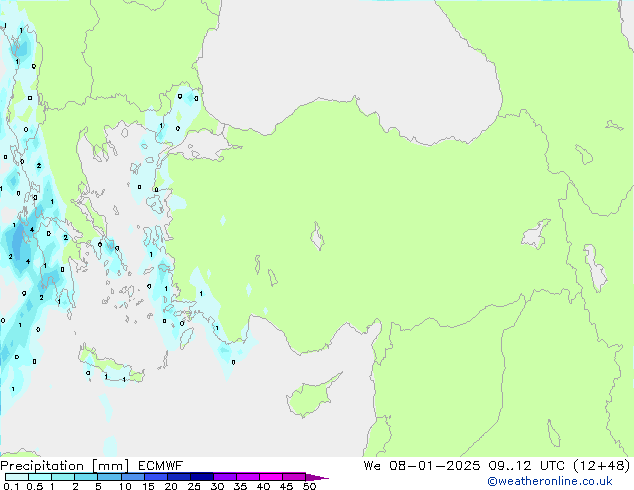Click the (12+48) forecast offset text
634x490 pixels.
tap(602, 466)
